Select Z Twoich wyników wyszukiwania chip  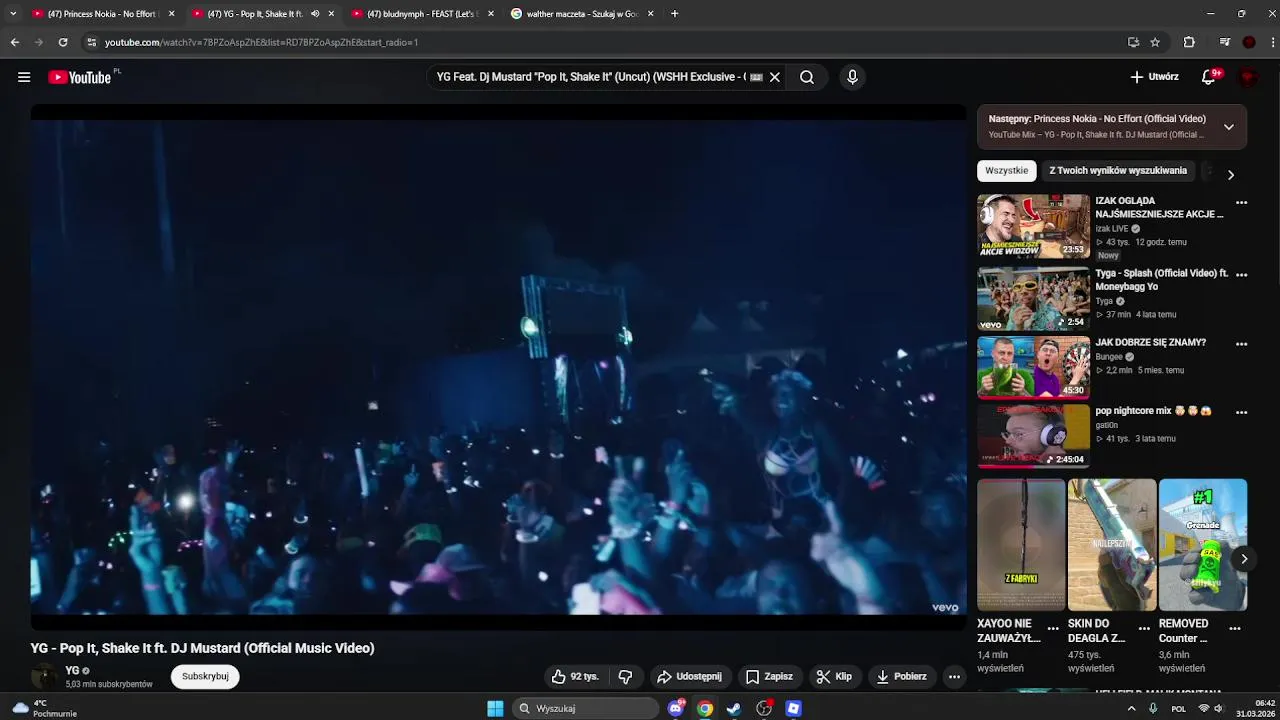pos(1118,171)
